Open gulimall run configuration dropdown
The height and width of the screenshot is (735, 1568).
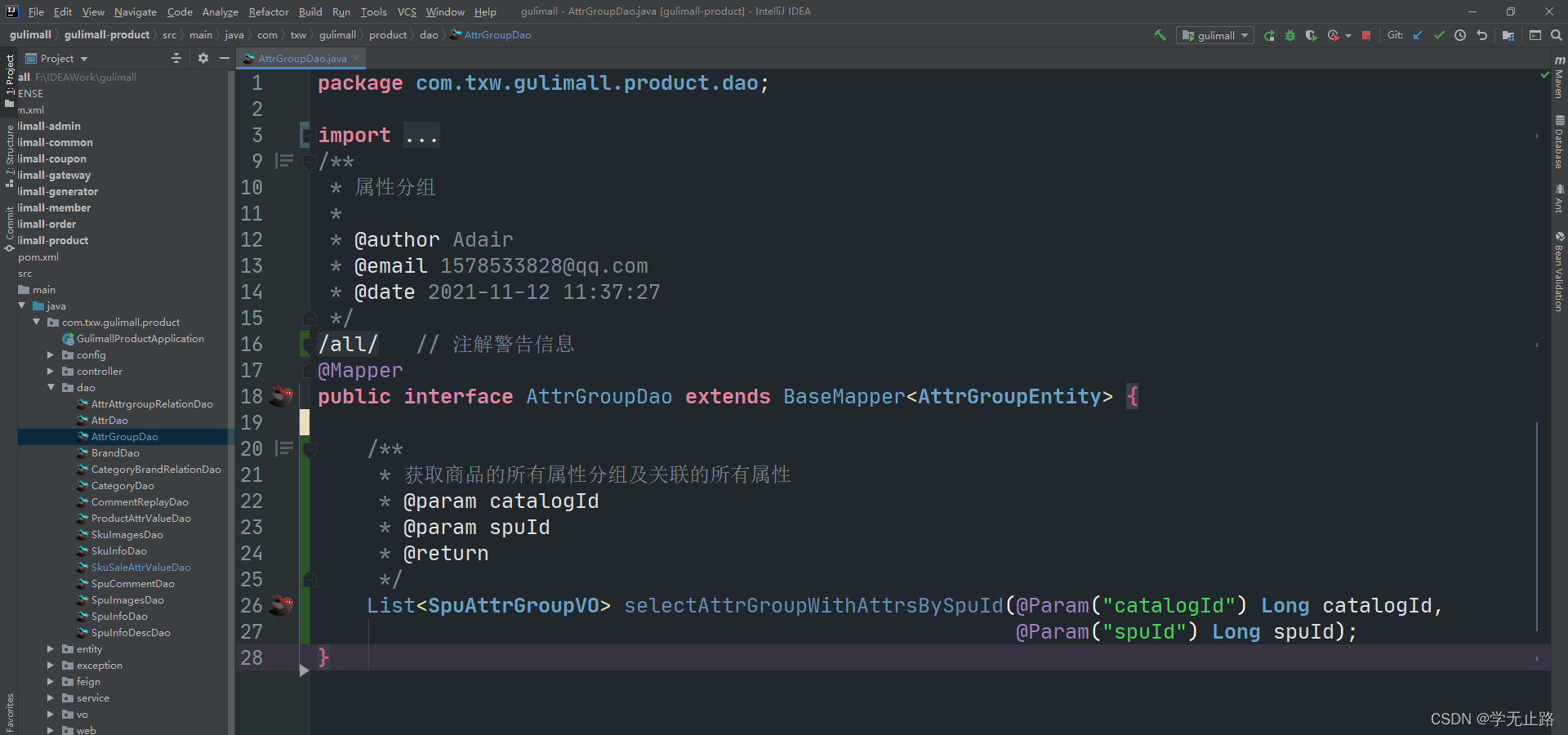[1215, 35]
